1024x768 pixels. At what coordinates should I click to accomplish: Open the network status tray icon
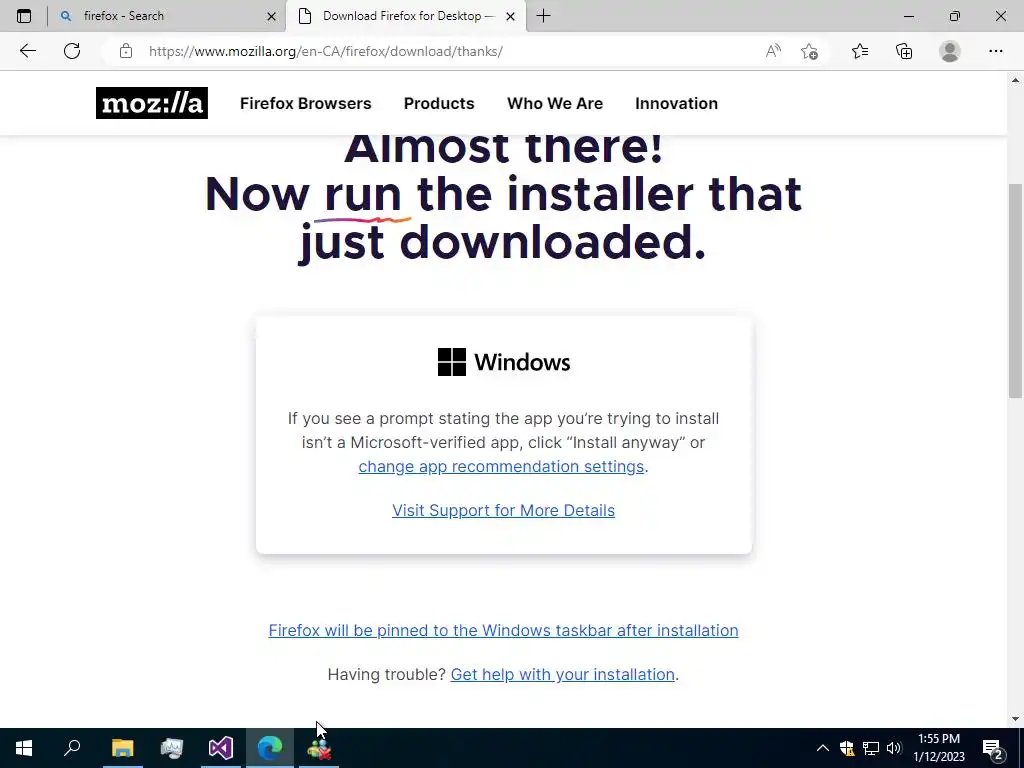pos(871,748)
